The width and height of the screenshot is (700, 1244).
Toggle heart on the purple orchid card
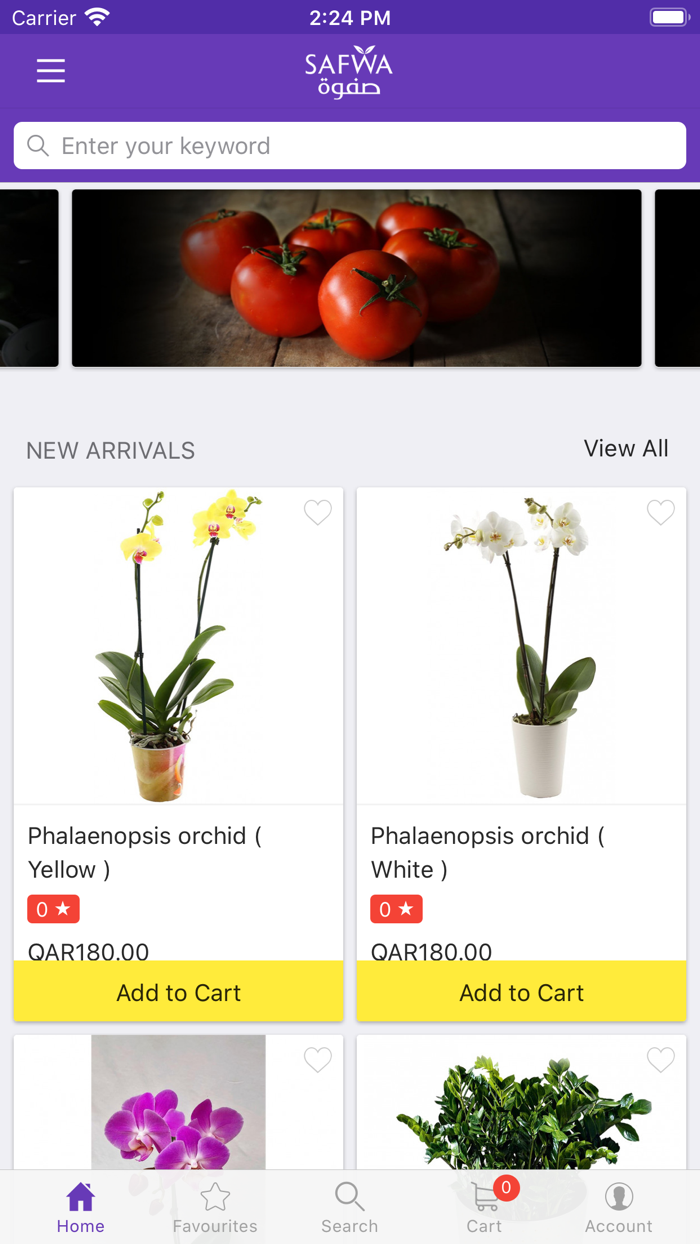tap(318, 1060)
